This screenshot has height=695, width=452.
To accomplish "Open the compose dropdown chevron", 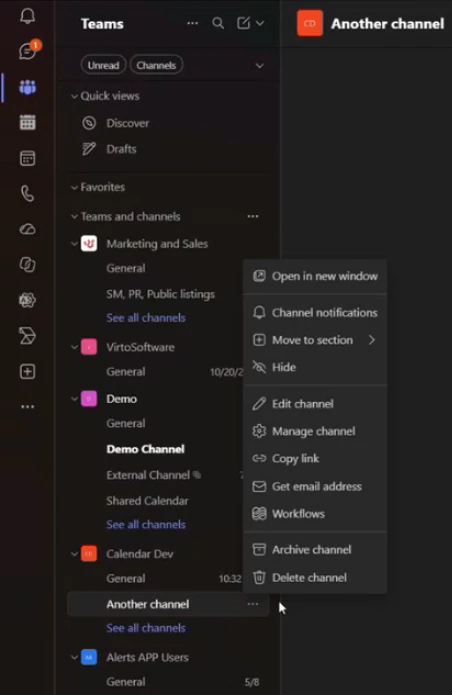I will 260,23.
